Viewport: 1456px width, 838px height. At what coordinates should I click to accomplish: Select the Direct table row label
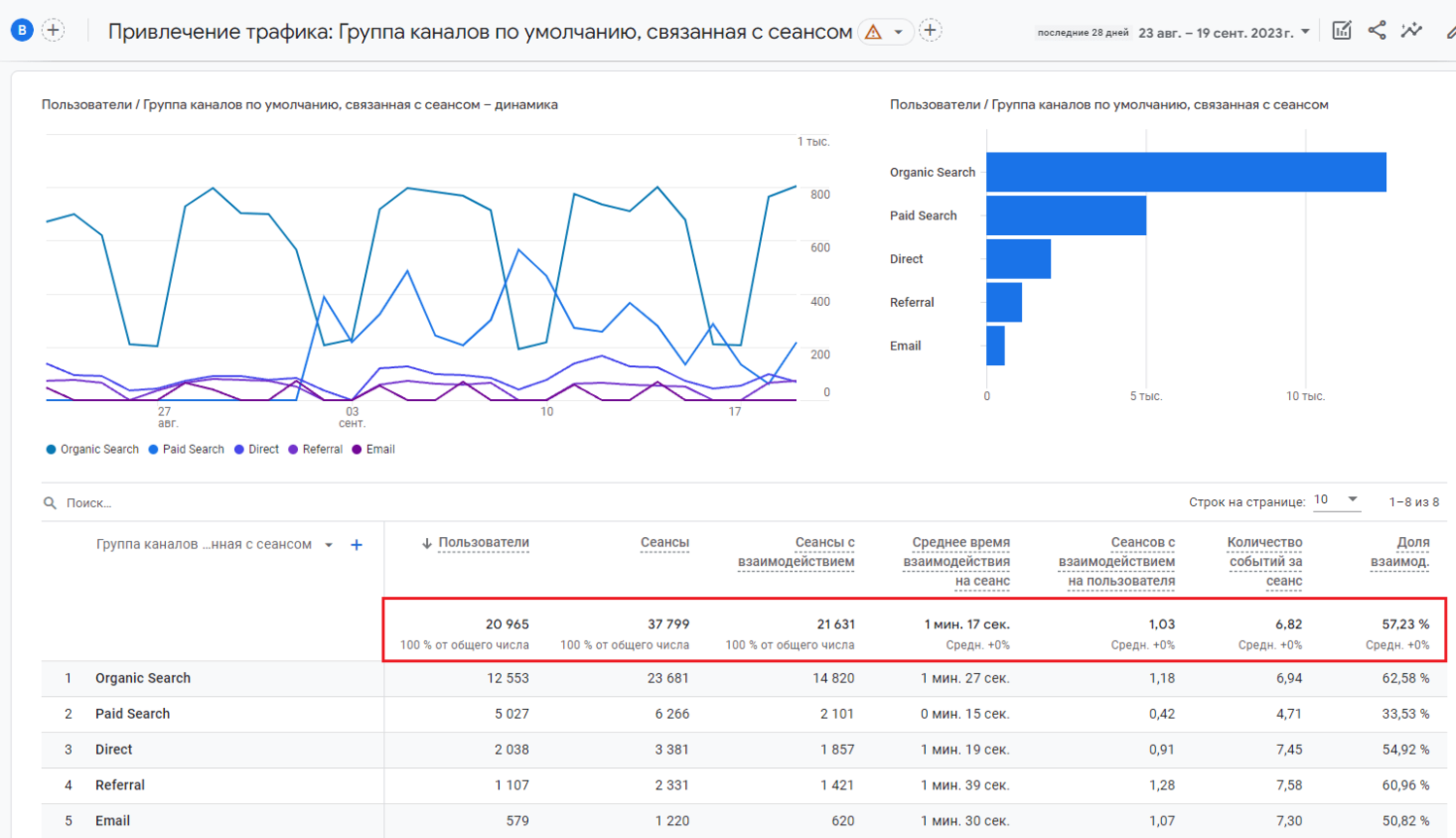click(x=114, y=750)
